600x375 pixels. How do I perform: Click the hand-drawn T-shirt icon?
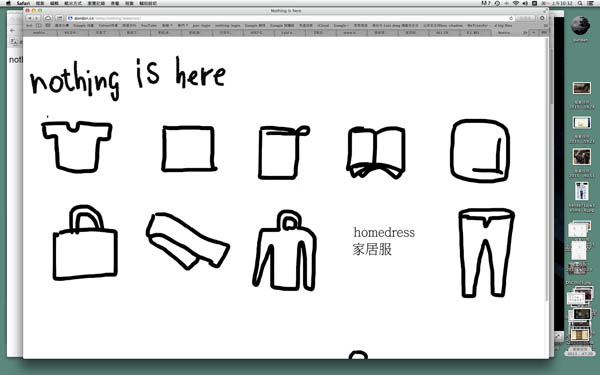pyautogui.click(x=77, y=146)
